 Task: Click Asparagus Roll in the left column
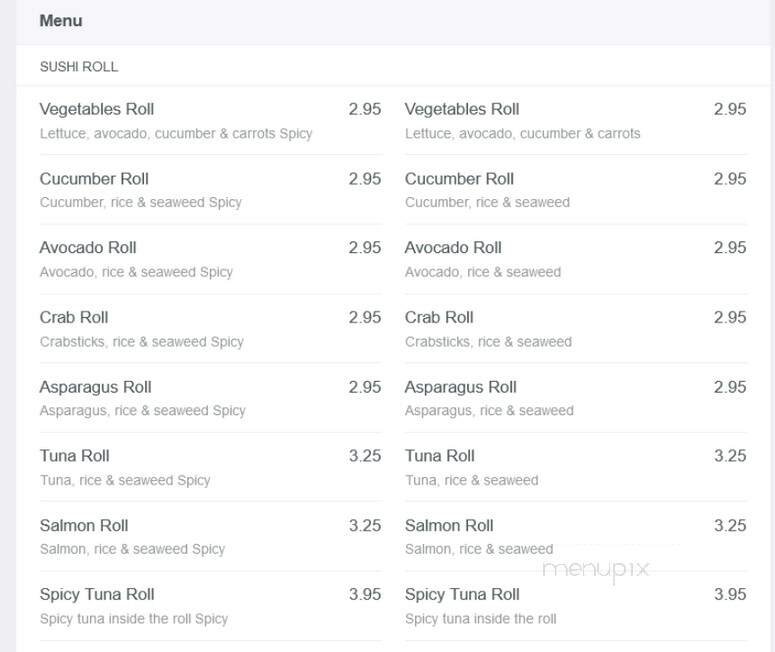pos(96,387)
